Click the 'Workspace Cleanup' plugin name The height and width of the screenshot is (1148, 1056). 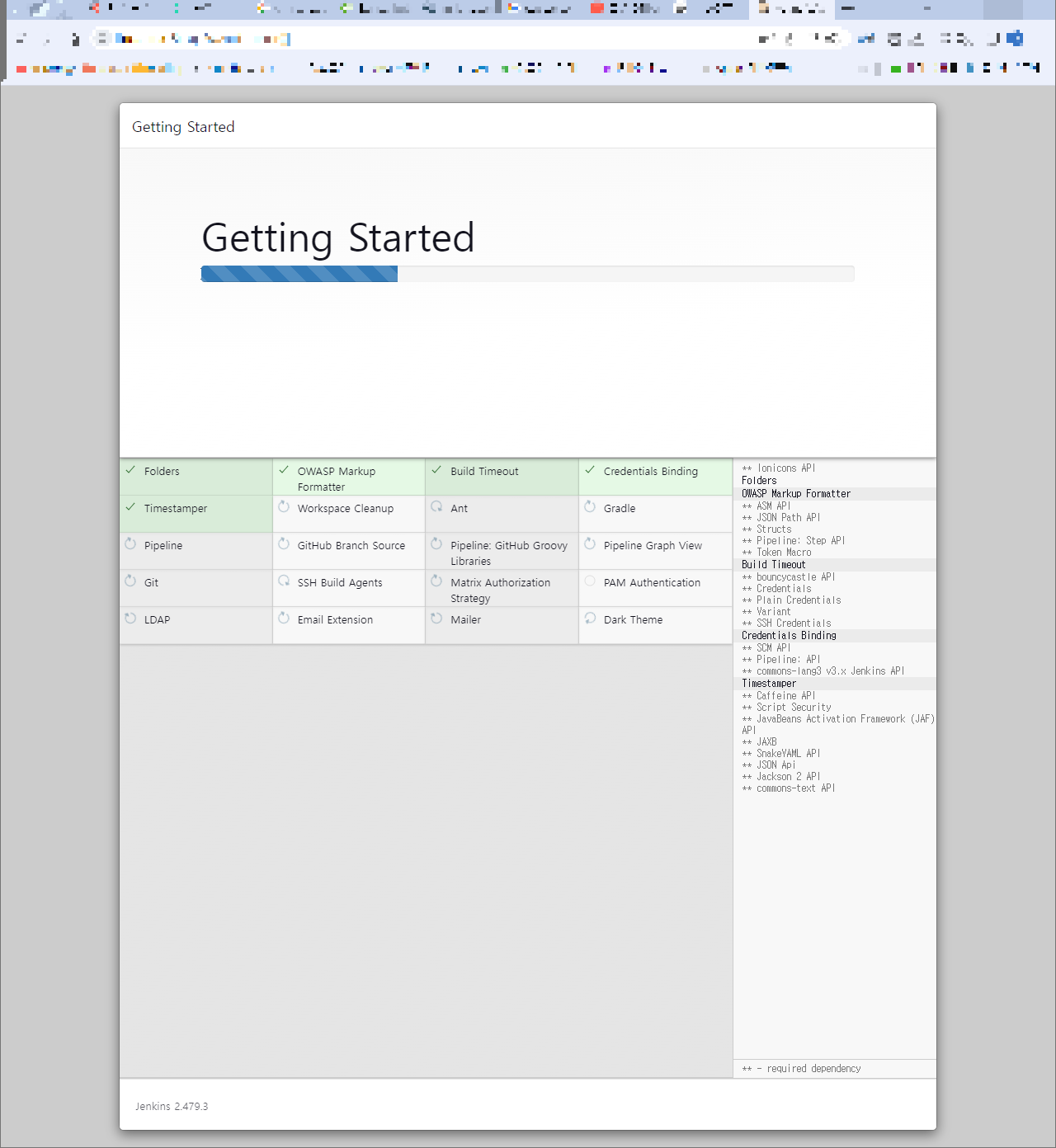(x=346, y=508)
